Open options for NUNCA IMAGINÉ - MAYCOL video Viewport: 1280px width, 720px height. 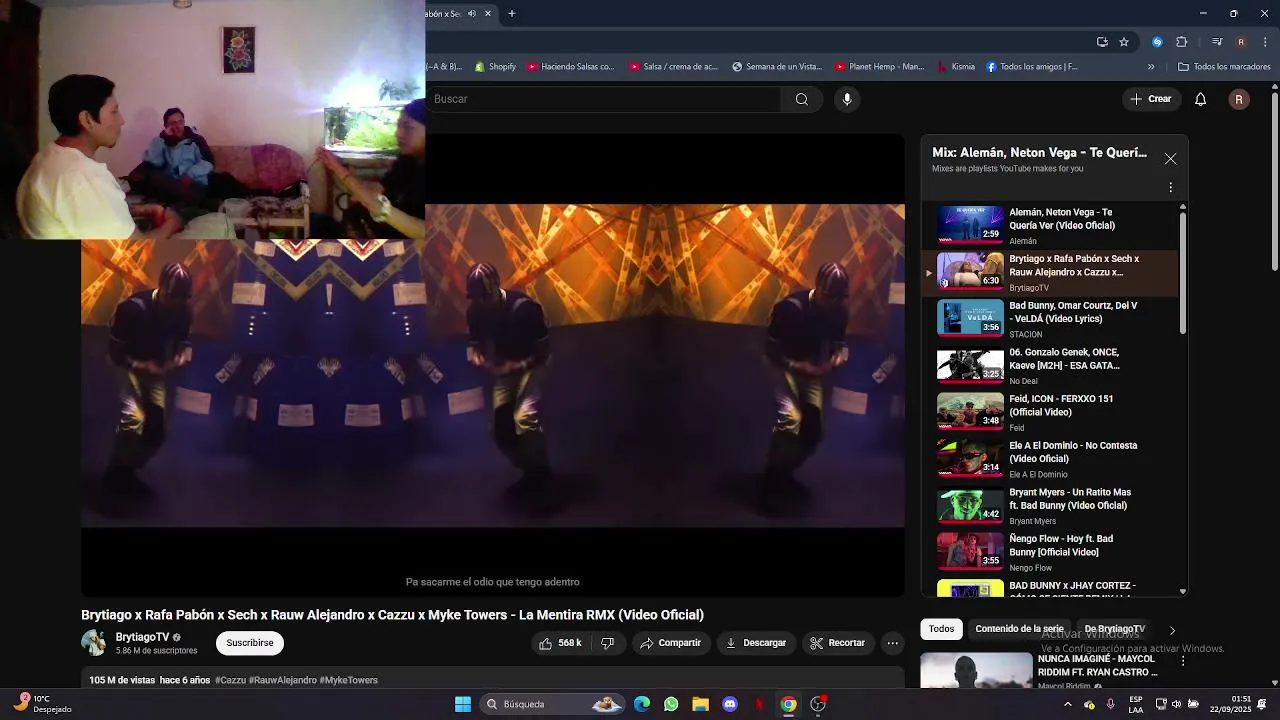[1183, 661]
